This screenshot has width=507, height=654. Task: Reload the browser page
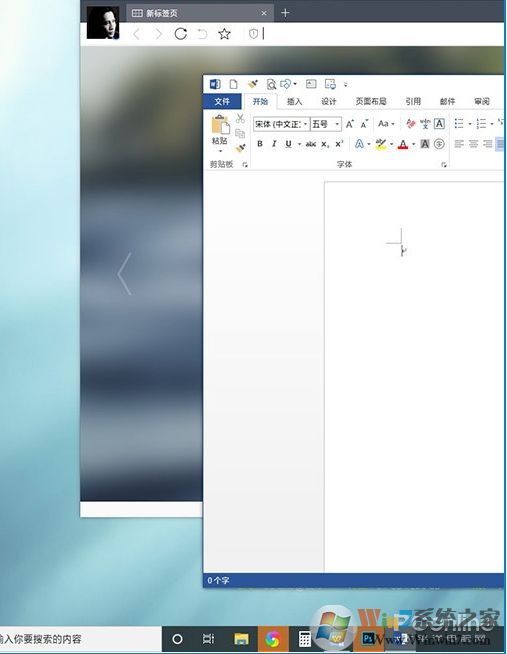click(180, 34)
